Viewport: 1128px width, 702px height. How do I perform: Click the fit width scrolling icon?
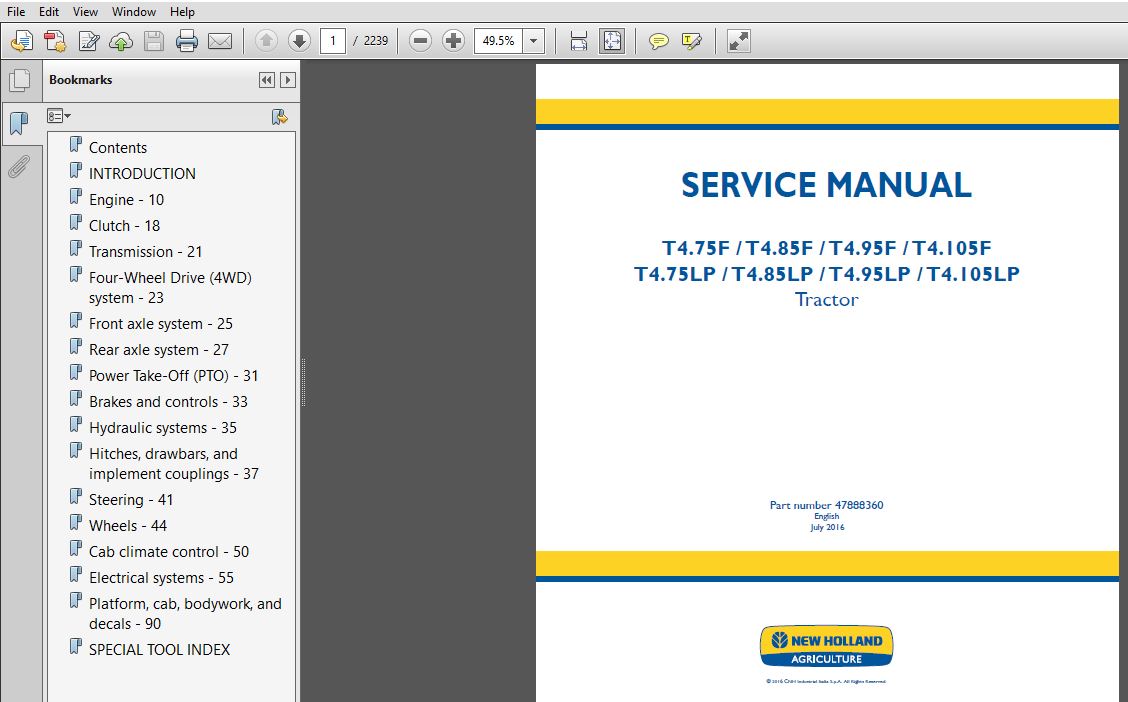pos(578,41)
